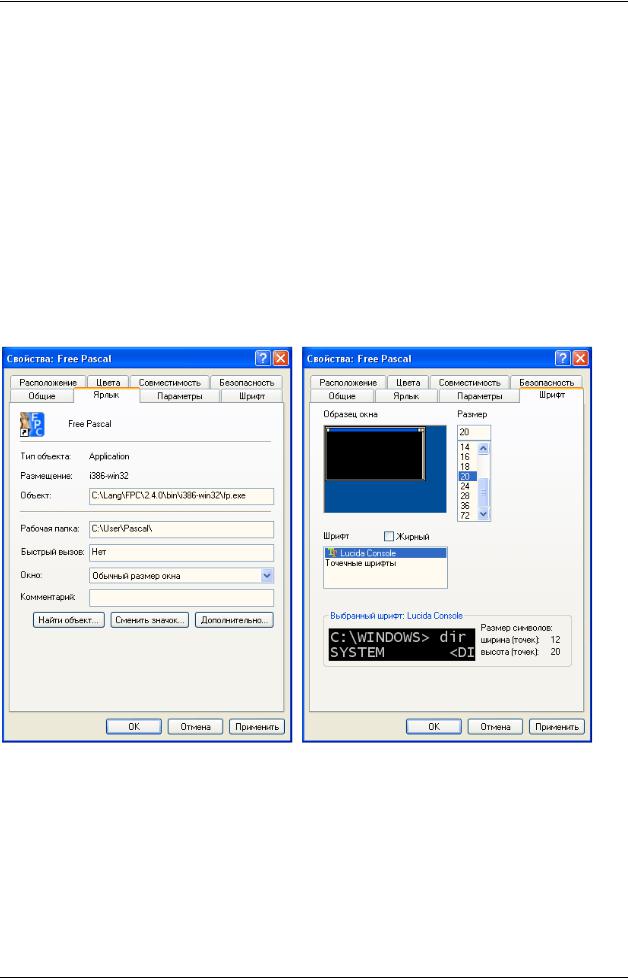The height and width of the screenshot is (978, 628).
Task: Open Безопасность tab in left dialog
Action: pyautogui.click(x=246, y=382)
